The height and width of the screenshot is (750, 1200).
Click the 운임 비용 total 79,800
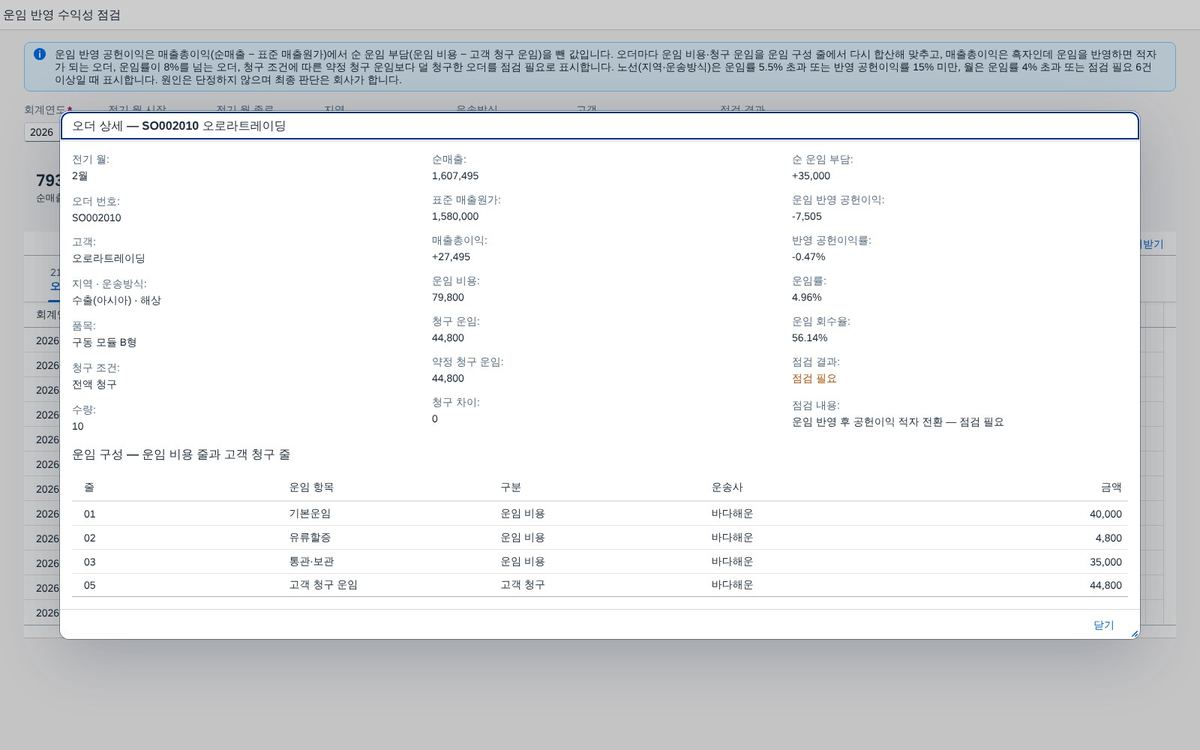tap(448, 297)
